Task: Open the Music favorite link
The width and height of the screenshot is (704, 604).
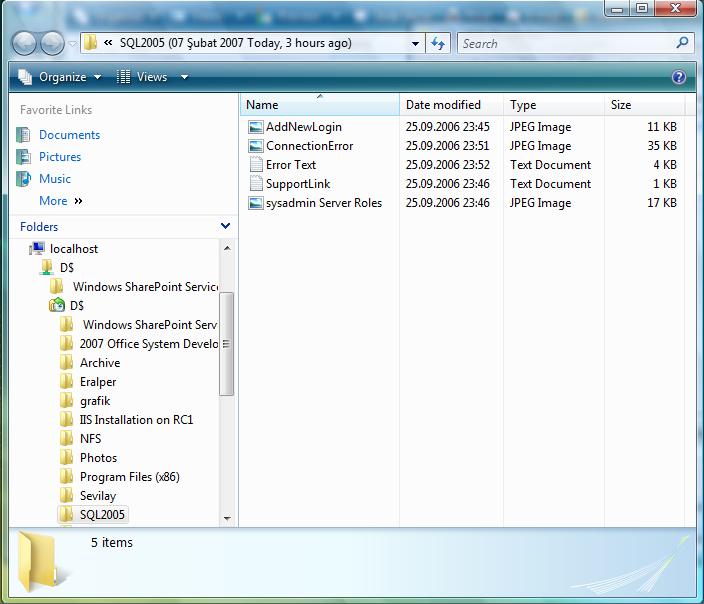Action: point(55,179)
